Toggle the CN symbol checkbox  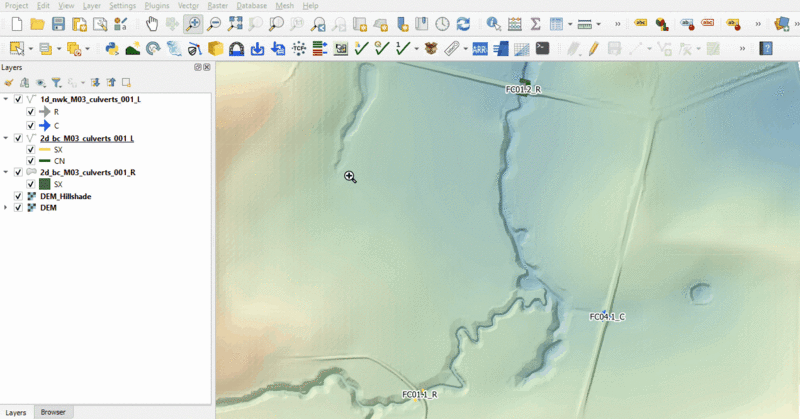click(31, 160)
